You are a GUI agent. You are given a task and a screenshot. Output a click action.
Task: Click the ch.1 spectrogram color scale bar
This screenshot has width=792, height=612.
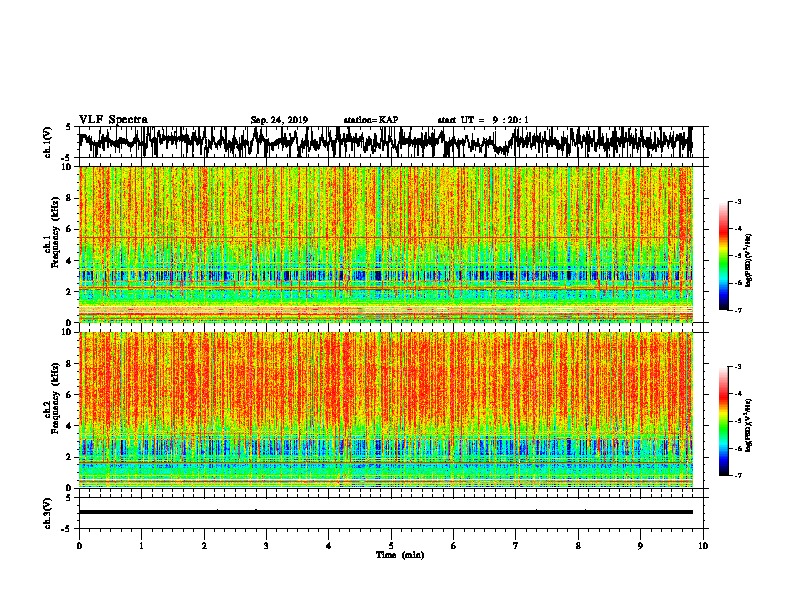point(723,256)
